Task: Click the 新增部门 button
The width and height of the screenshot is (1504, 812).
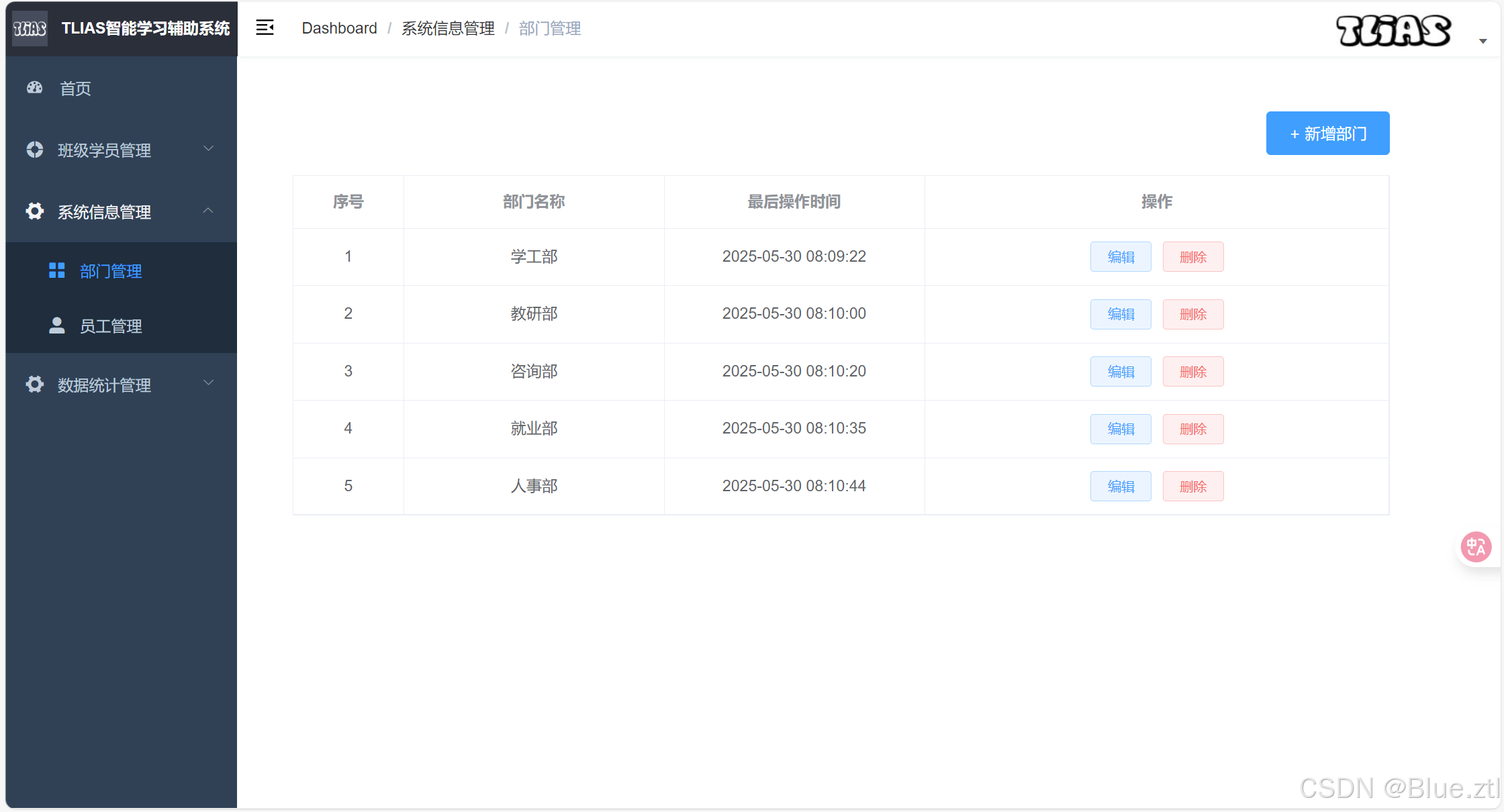Action: pyautogui.click(x=1327, y=134)
